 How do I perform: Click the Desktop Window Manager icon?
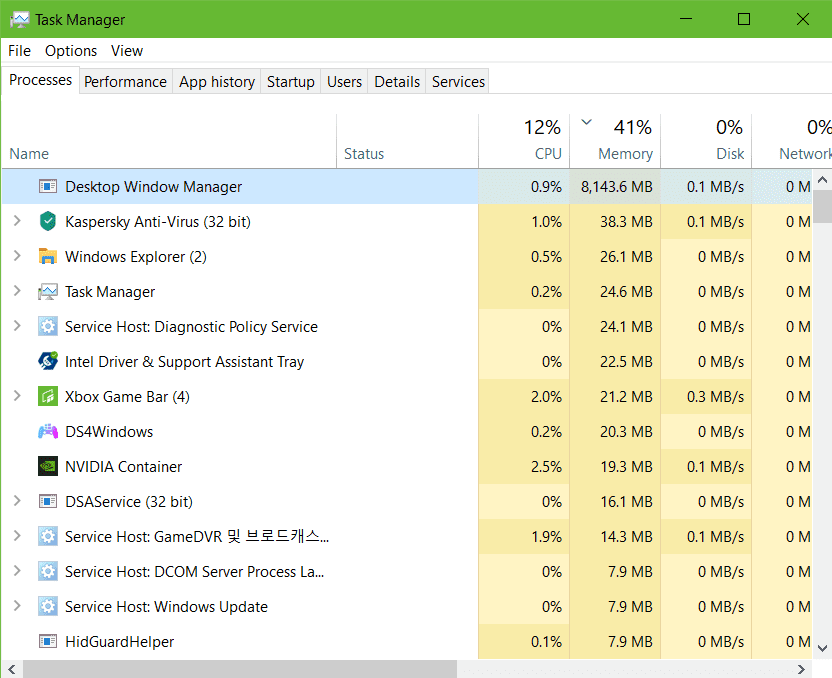pos(48,187)
